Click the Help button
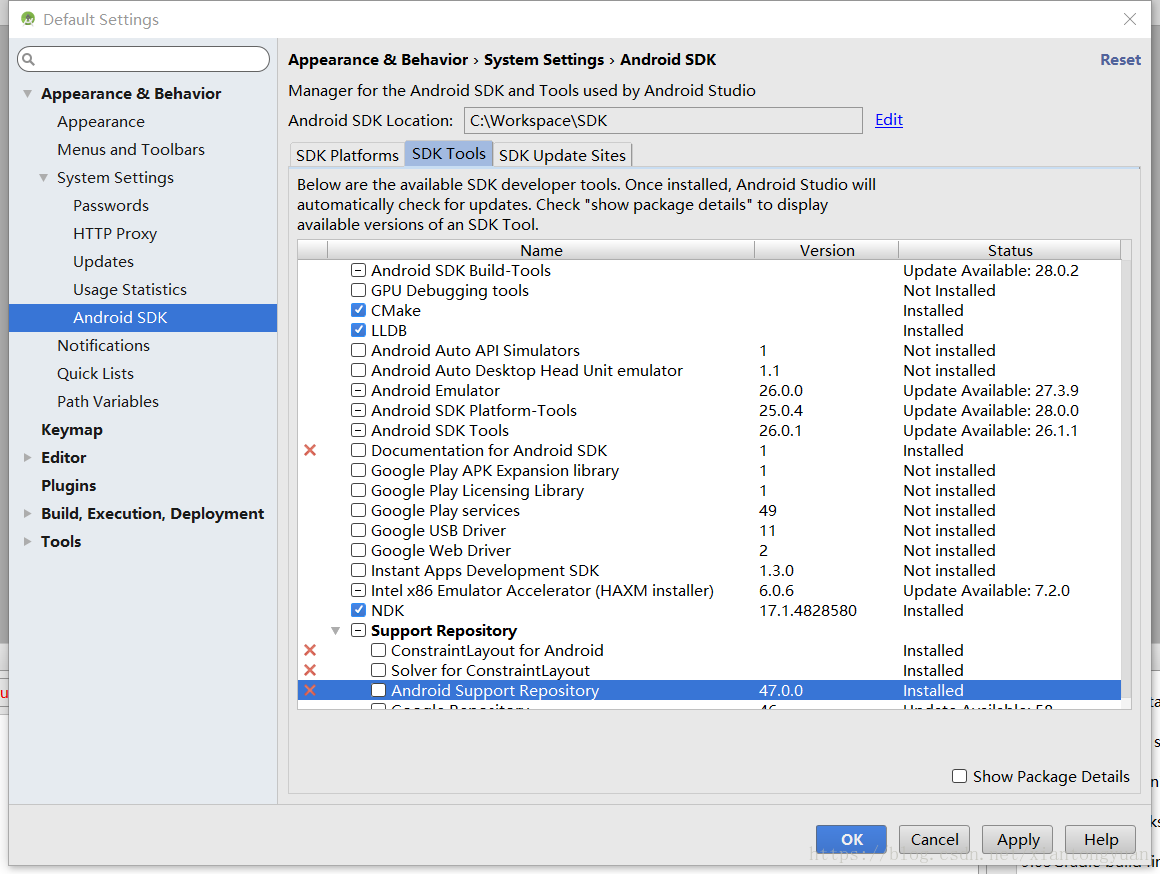Viewport: 1160px width, 874px height. point(1101,839)
